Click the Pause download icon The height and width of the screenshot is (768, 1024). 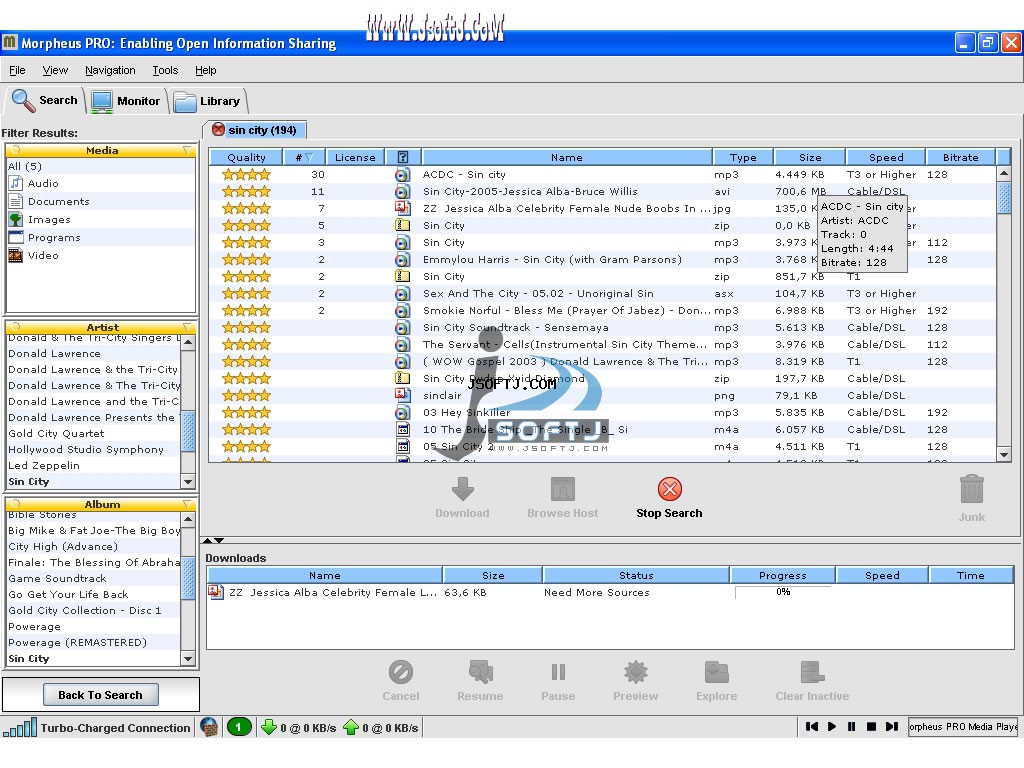(x=558, y=672)
